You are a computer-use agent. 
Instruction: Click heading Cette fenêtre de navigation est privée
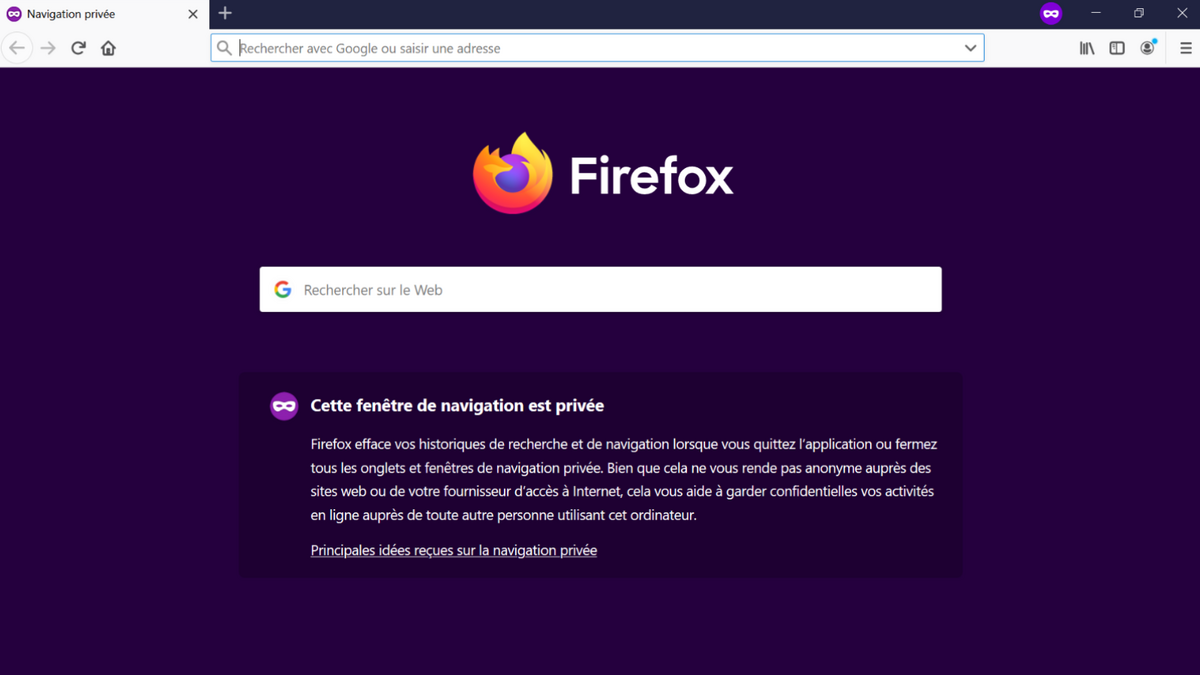[x=457, y=405]
